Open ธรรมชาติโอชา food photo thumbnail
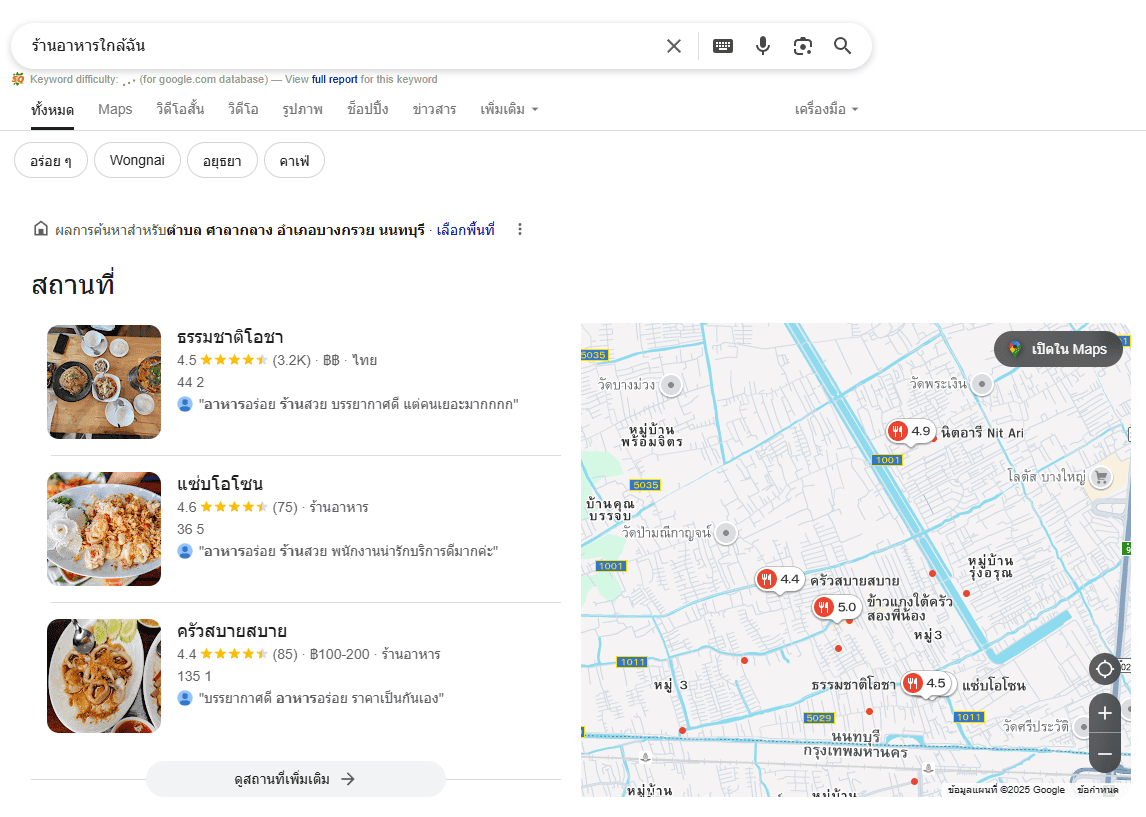The image size is (1146, 817). (x=104, y=382)
